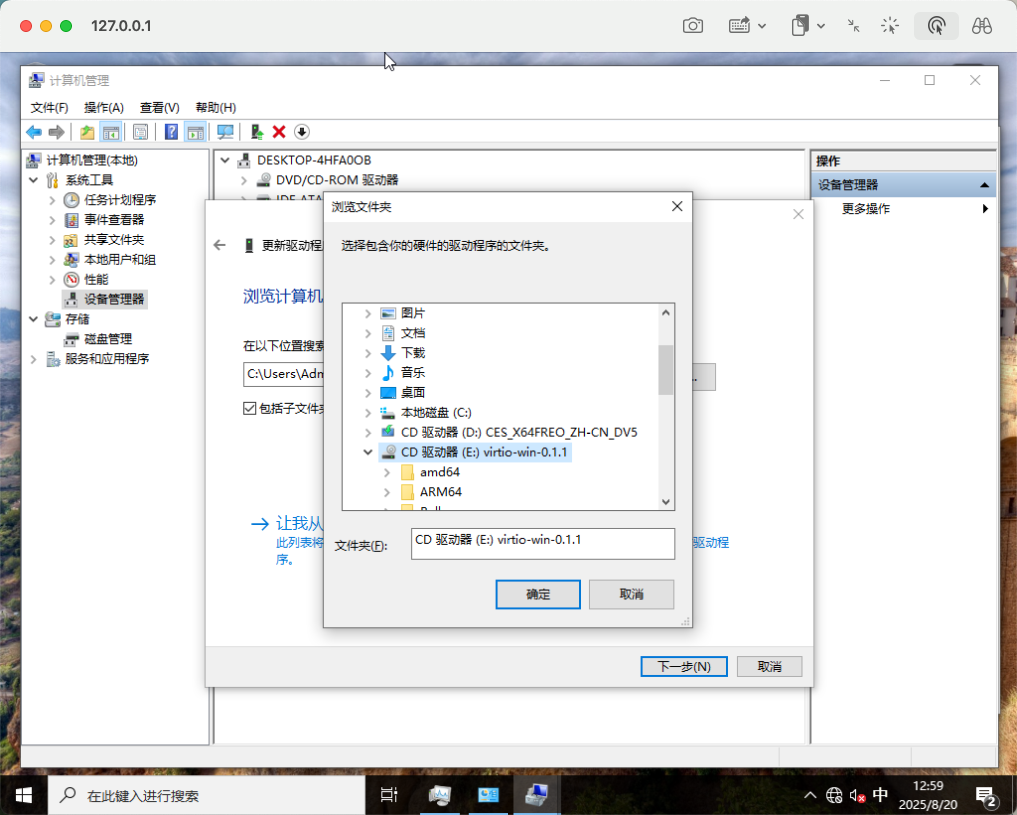This screenshot has width=1017, height=815.
Task: Click the 下一步(N) button
Action: pos(683,666)
